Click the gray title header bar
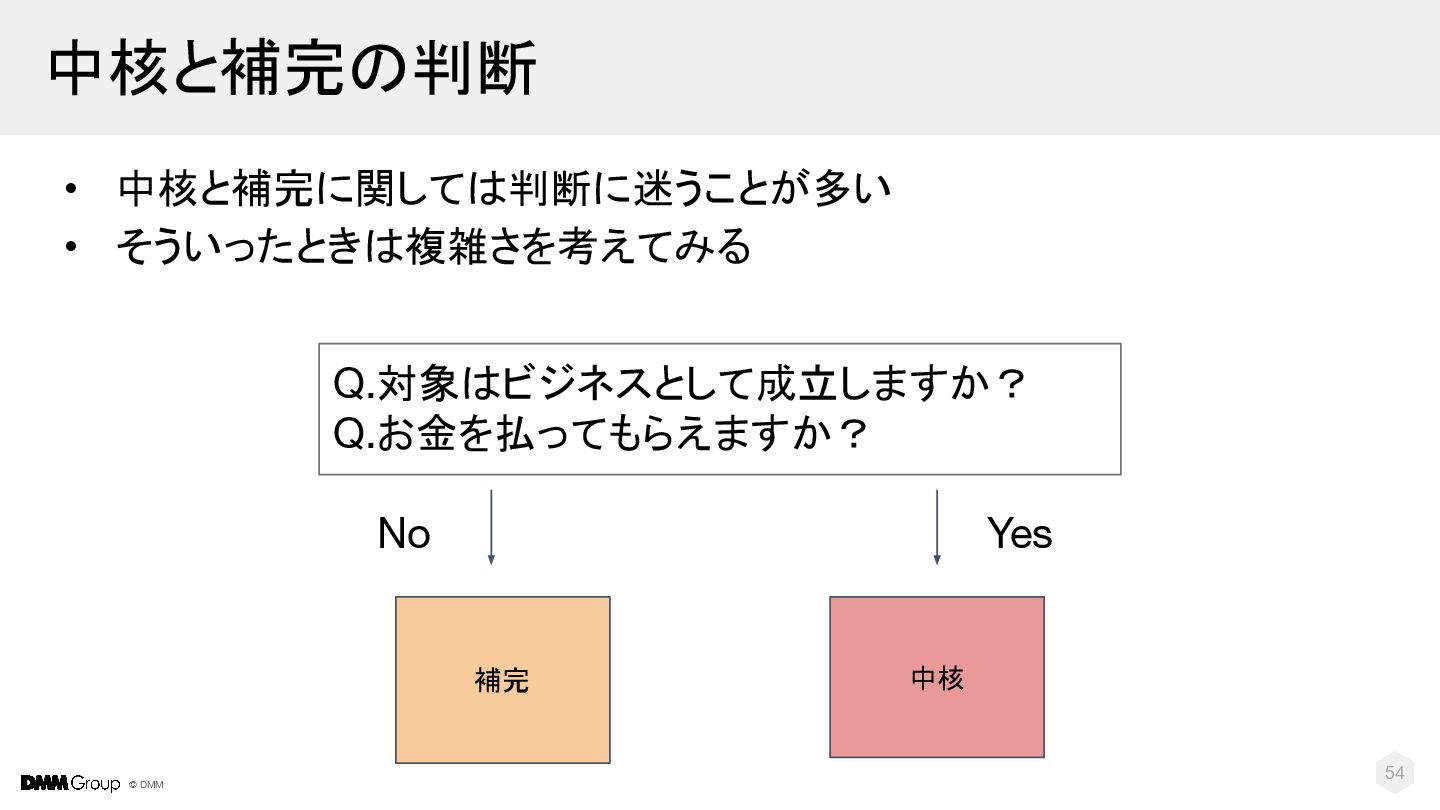Screen dimensions: 1440x810 tap(720, 67)
